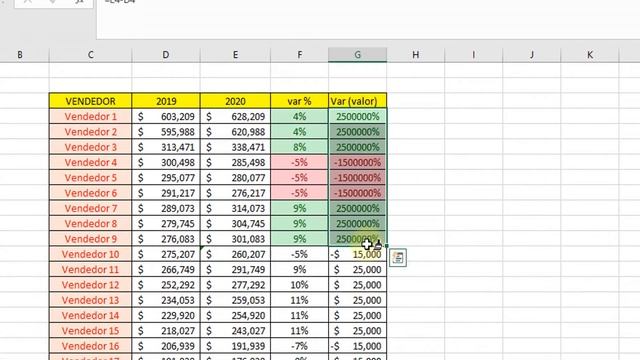This screenshot has height=360, width=640.
Task: Click the 2020 value 314,073
Action: (235, 208)
